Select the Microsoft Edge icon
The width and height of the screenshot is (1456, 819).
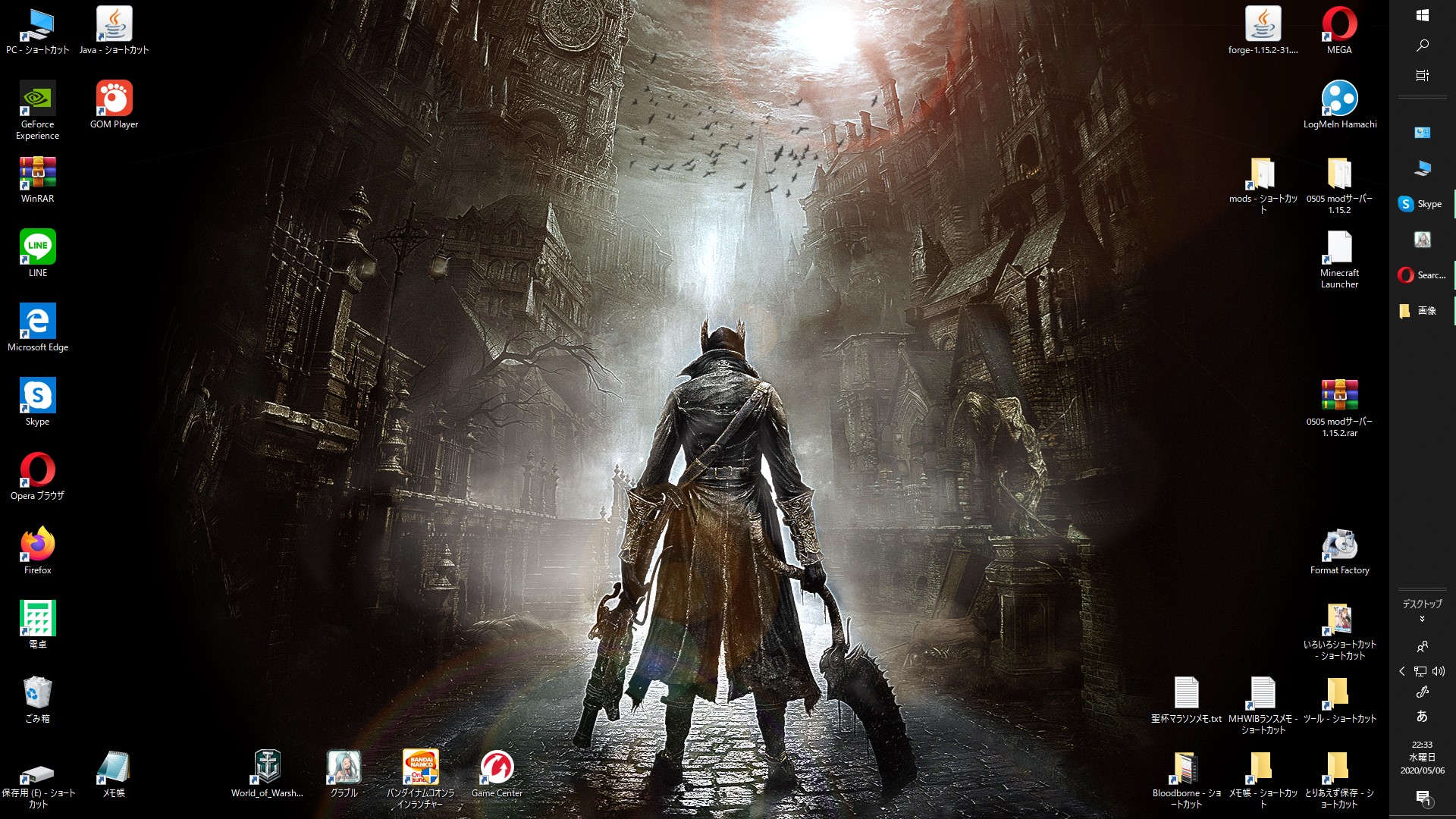[37, 328]
